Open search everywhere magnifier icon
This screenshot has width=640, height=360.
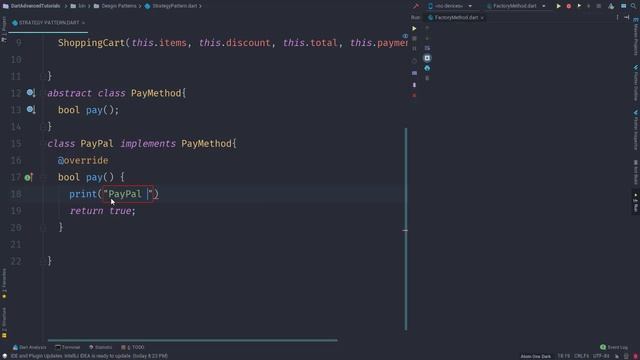633,6
